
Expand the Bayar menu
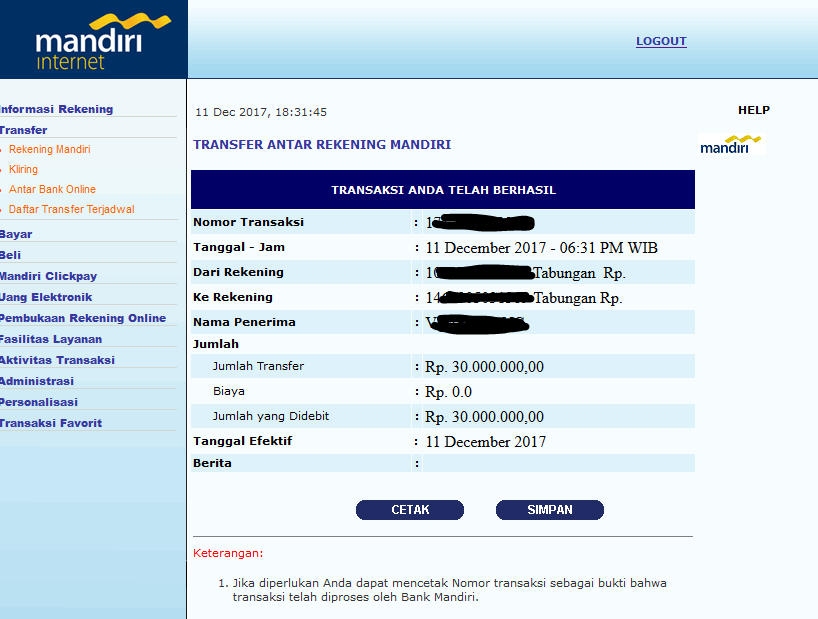coord(17,234)
